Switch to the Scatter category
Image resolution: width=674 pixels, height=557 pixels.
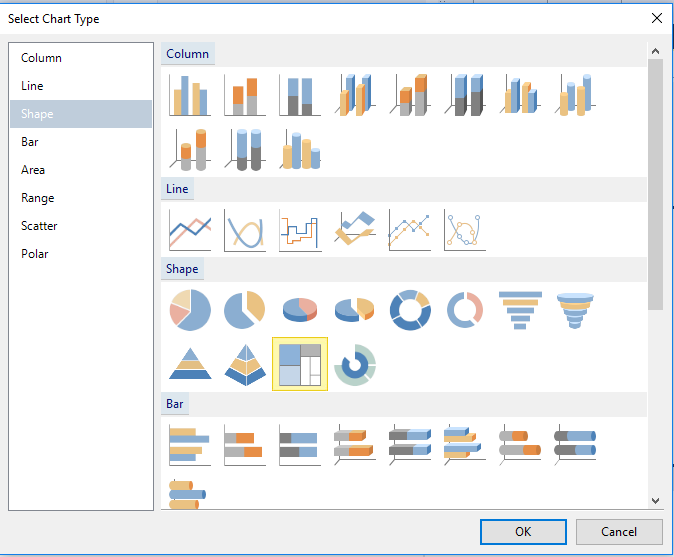coord(39,226)
